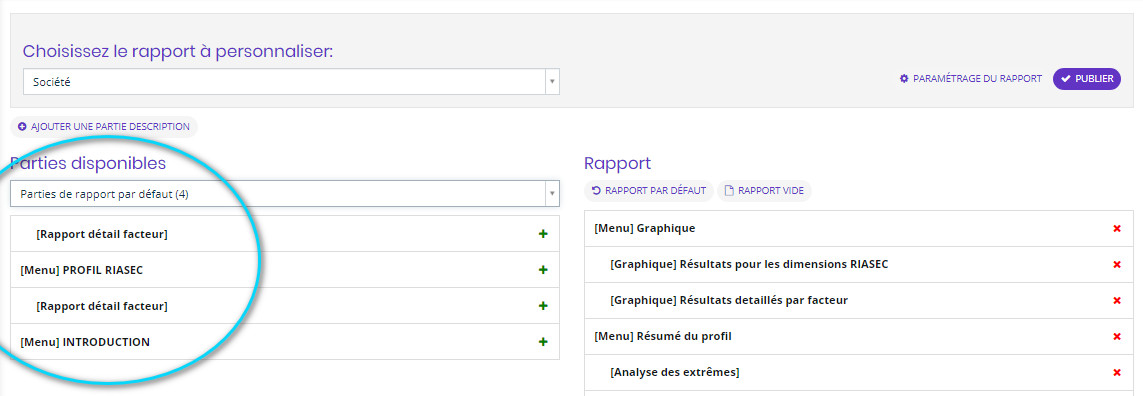
Task: Expand the Parties de rapport par défaut (4) dropdown
Action: pyautogui.click(x=285, y=194)
